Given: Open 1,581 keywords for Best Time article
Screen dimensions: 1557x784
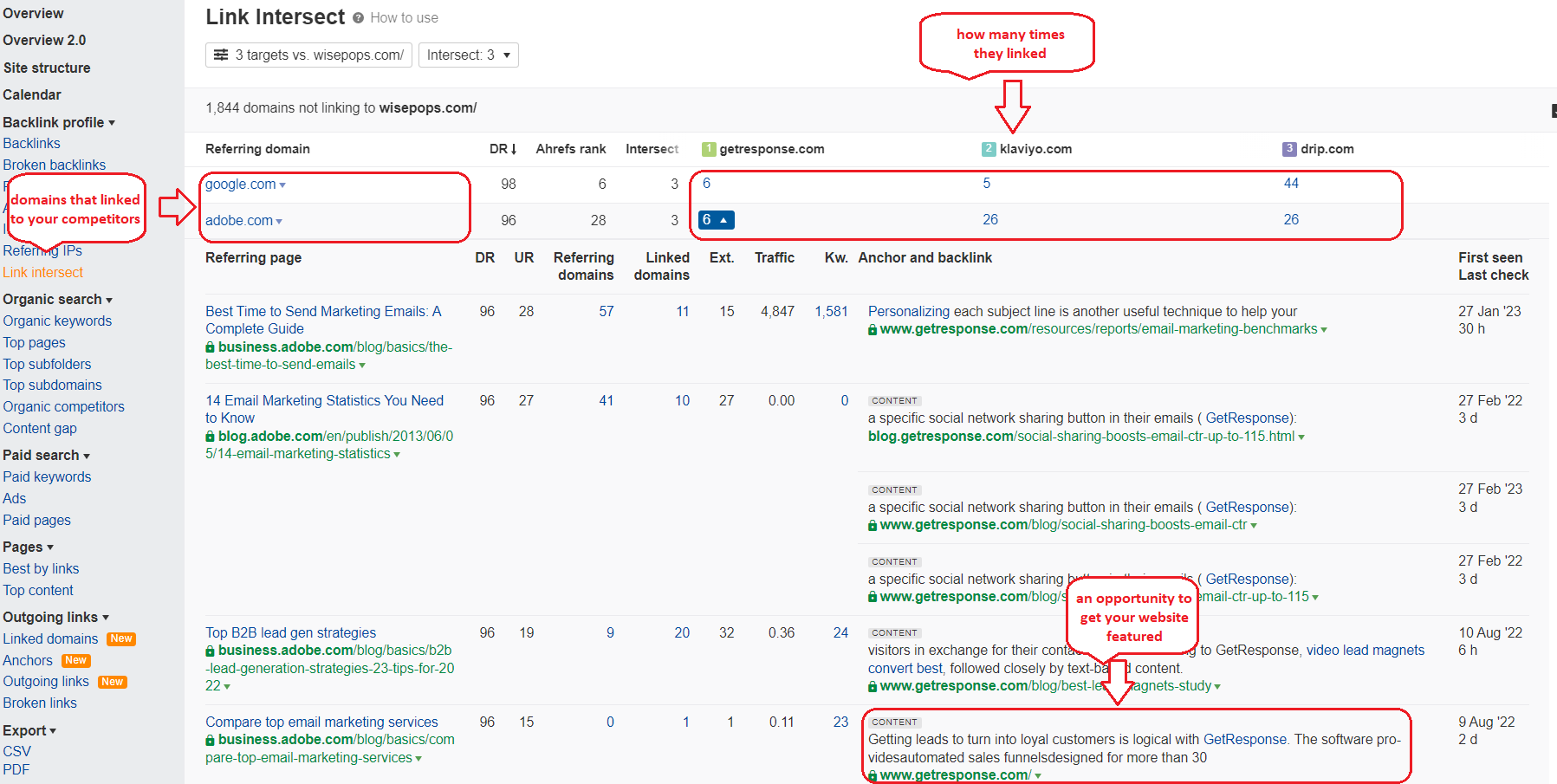Looking at the screenshot, I should point(831,311).
